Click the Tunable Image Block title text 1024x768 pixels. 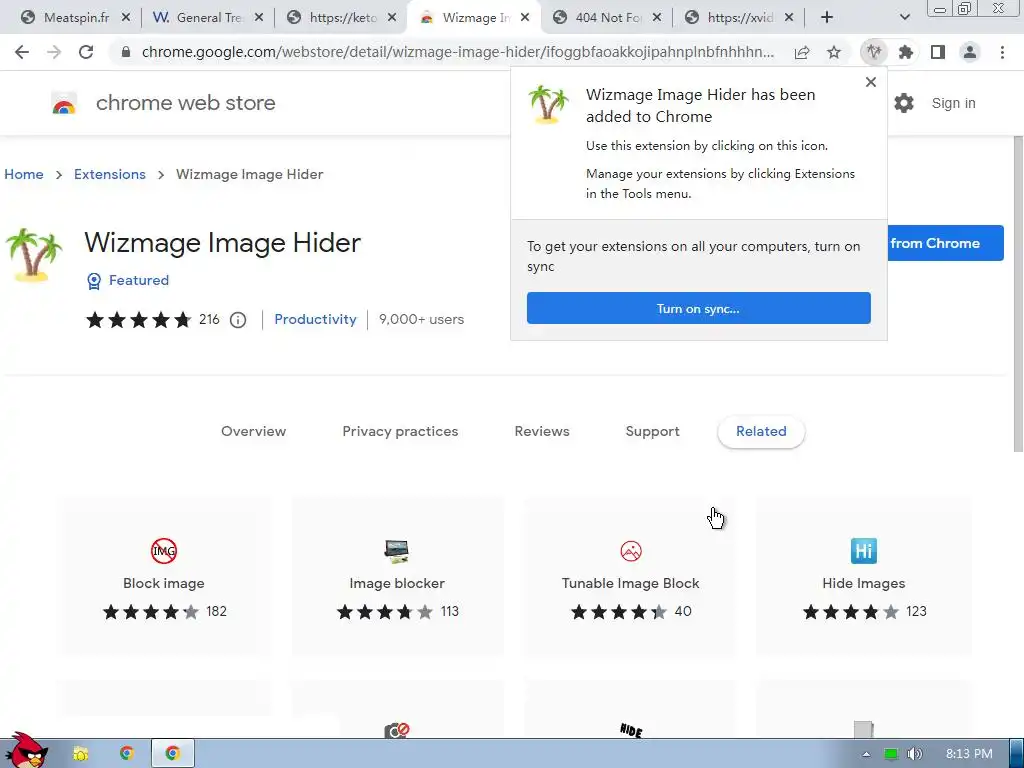click(x=631, y=583)
